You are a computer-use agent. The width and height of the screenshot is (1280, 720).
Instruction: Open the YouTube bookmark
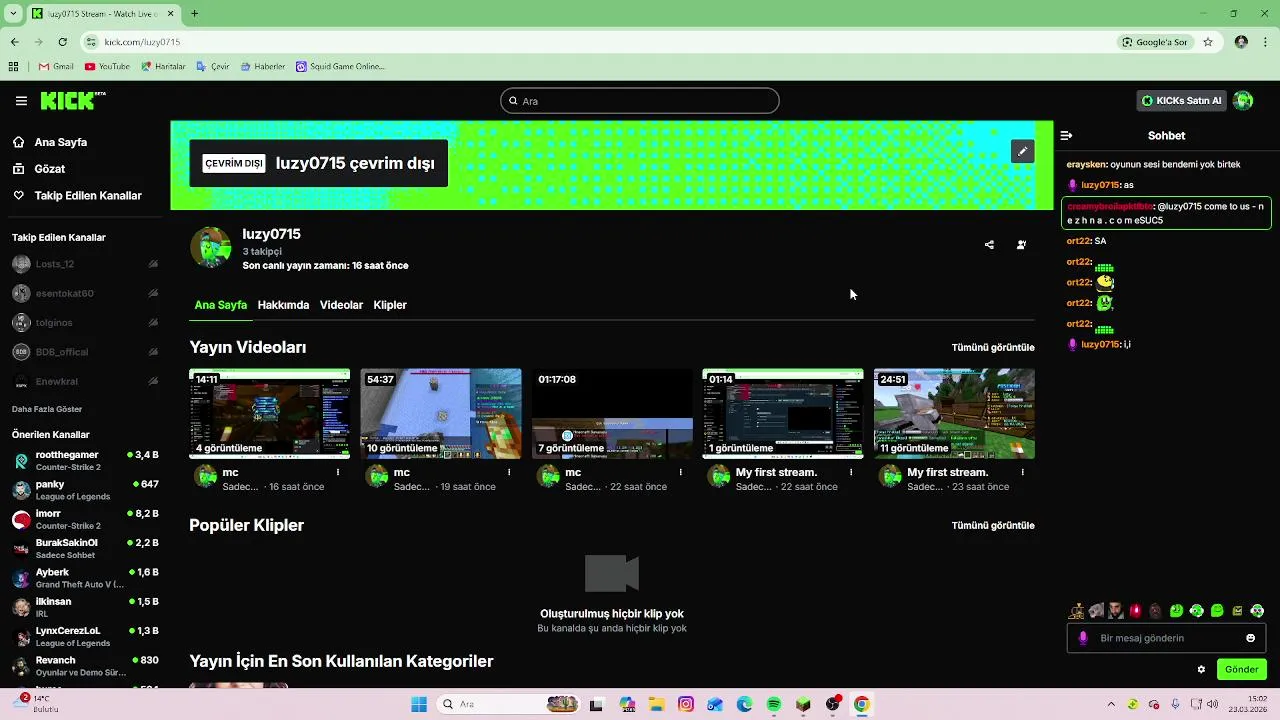pos(107,67)
